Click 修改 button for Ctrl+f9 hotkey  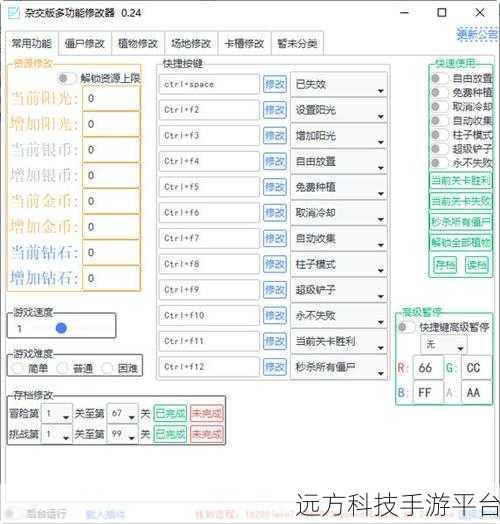tap(275, 290)
